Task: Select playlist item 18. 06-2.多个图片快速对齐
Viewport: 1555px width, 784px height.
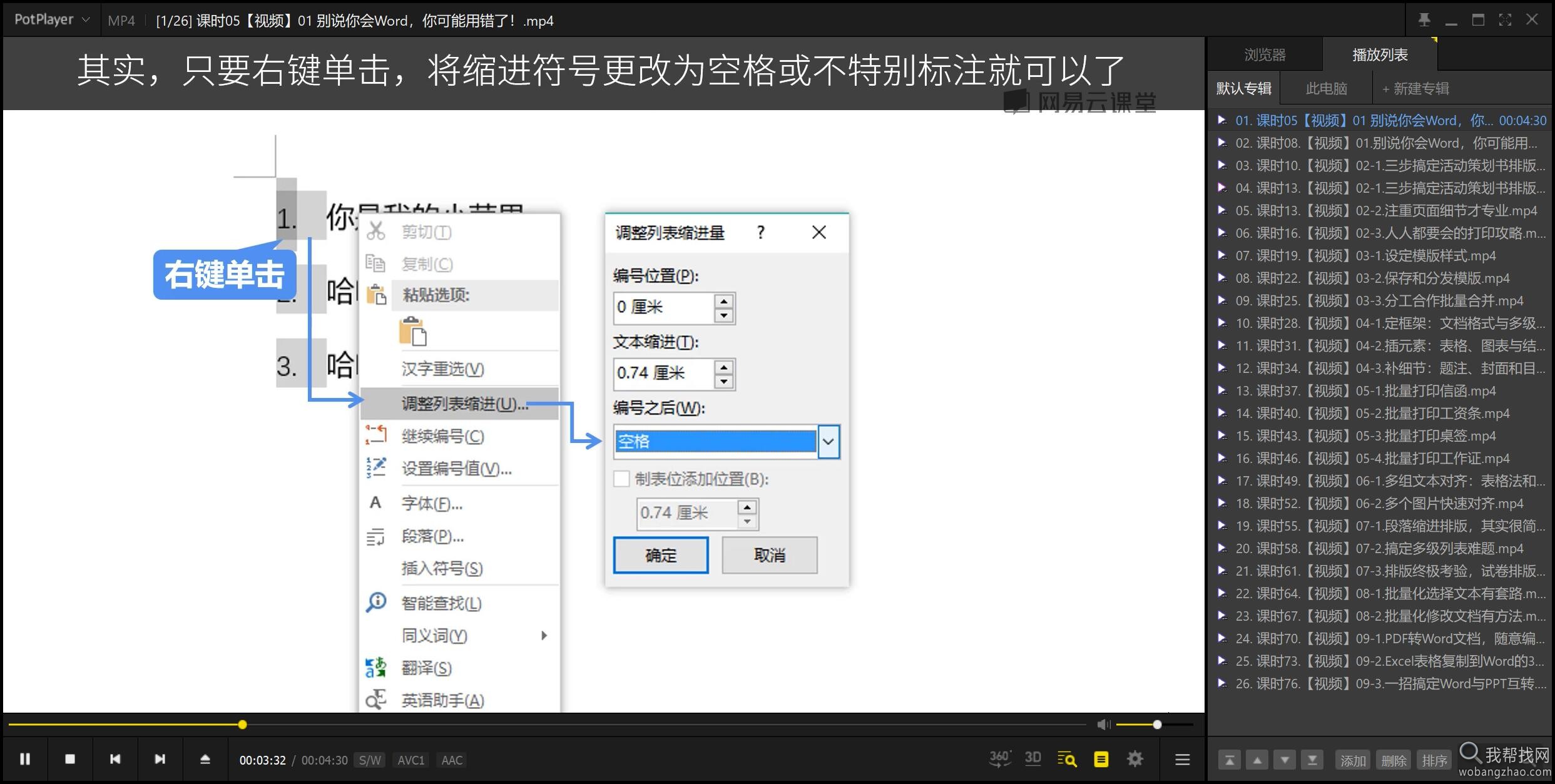Action: tap(1381, 503)
